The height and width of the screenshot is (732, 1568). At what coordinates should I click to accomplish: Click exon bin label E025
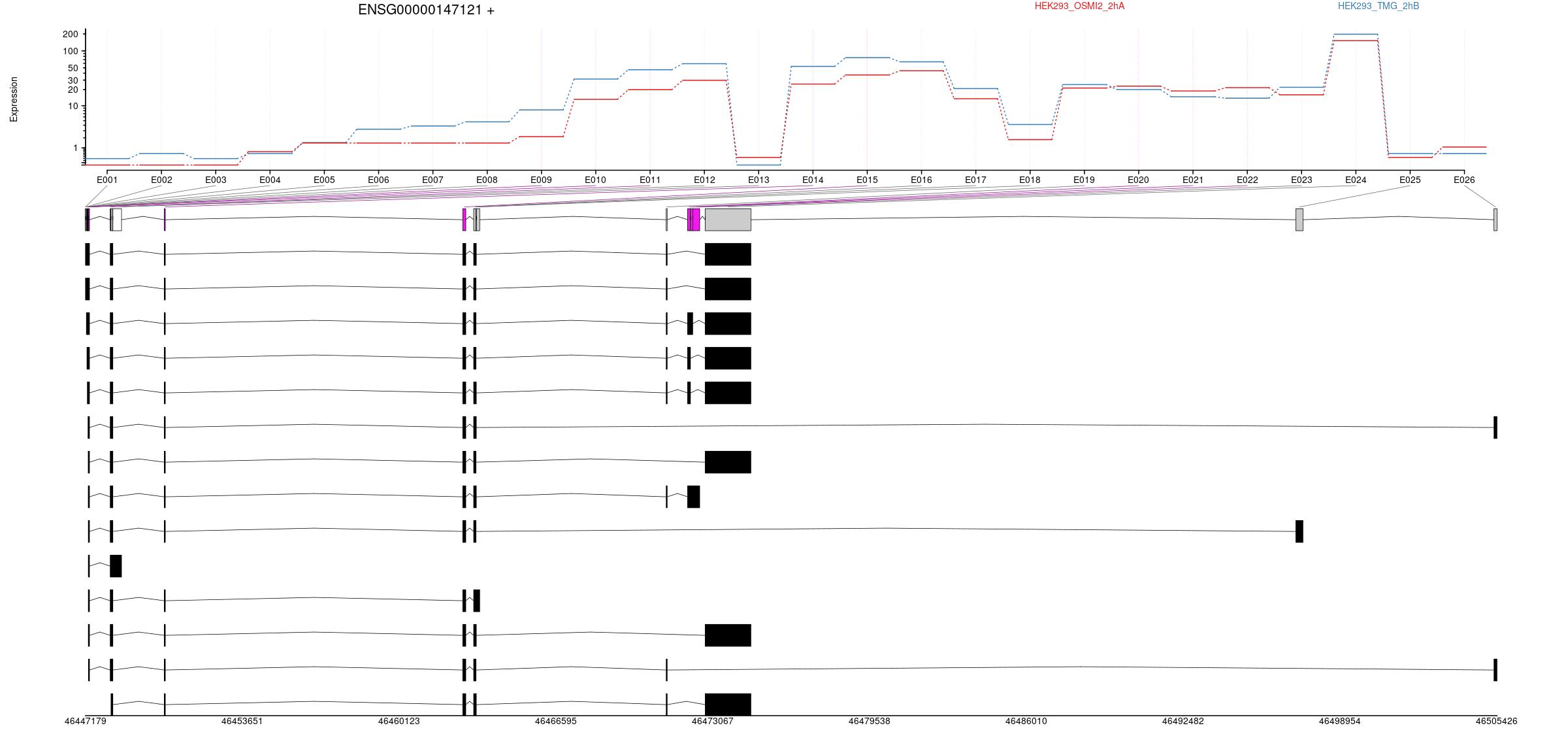(x=1410, y=180)
